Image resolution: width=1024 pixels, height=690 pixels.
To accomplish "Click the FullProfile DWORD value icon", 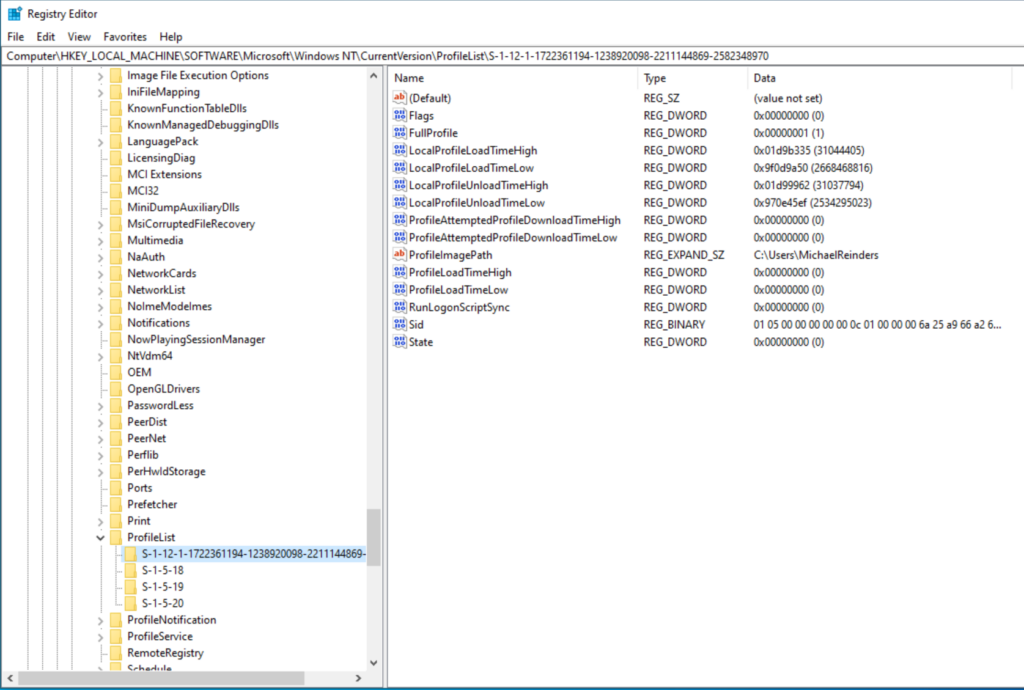I will [400, 133].
